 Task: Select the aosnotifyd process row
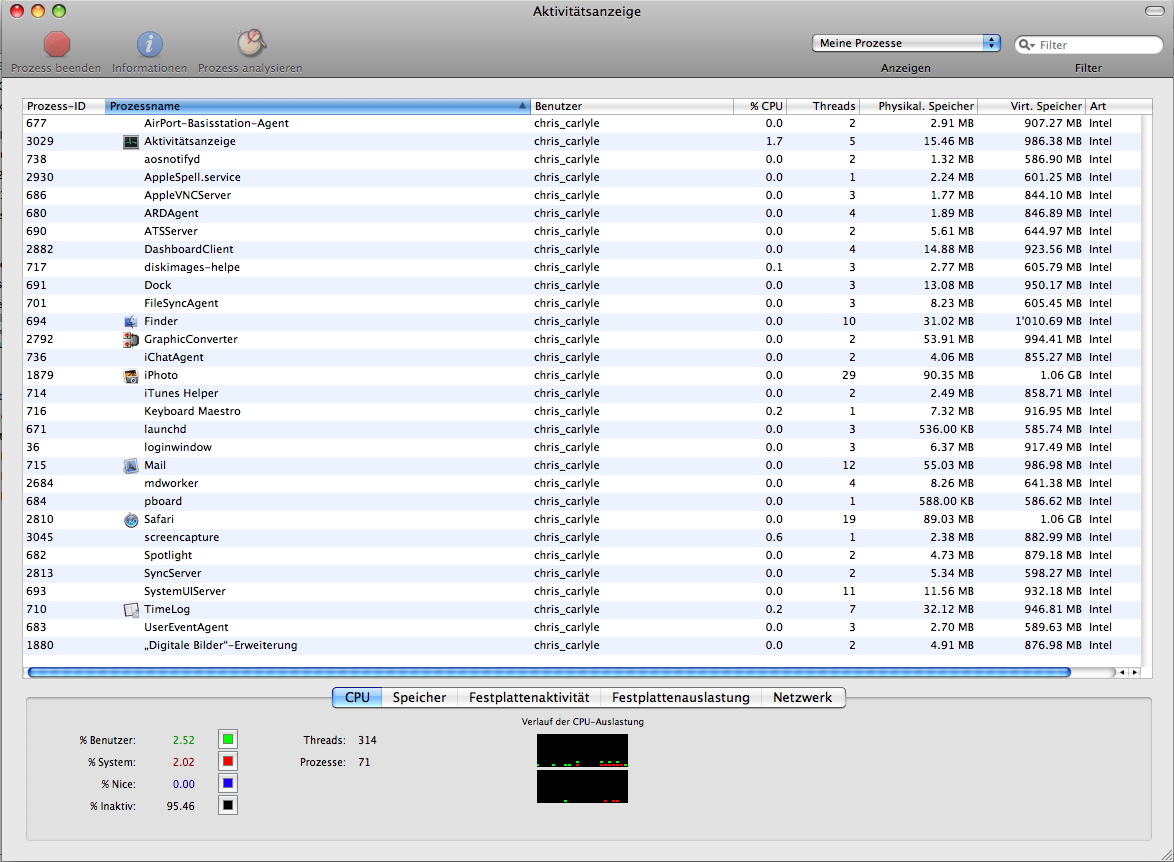pyautogui.click(x=582, y=160)
